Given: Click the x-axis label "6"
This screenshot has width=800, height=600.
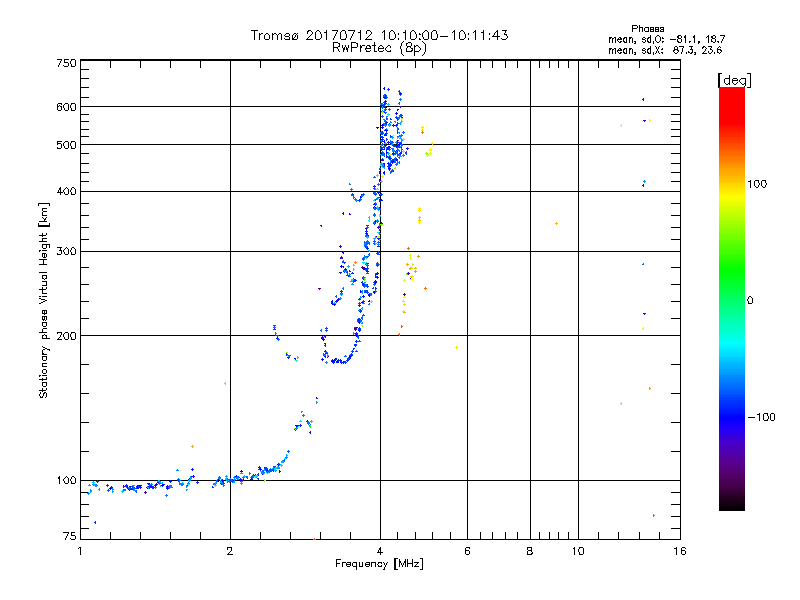Looking at the screenshot, I should 467,551.
